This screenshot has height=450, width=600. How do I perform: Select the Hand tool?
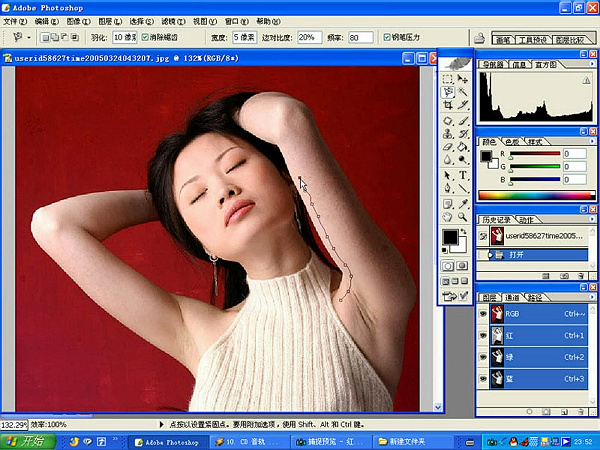(x=448, y=217)
